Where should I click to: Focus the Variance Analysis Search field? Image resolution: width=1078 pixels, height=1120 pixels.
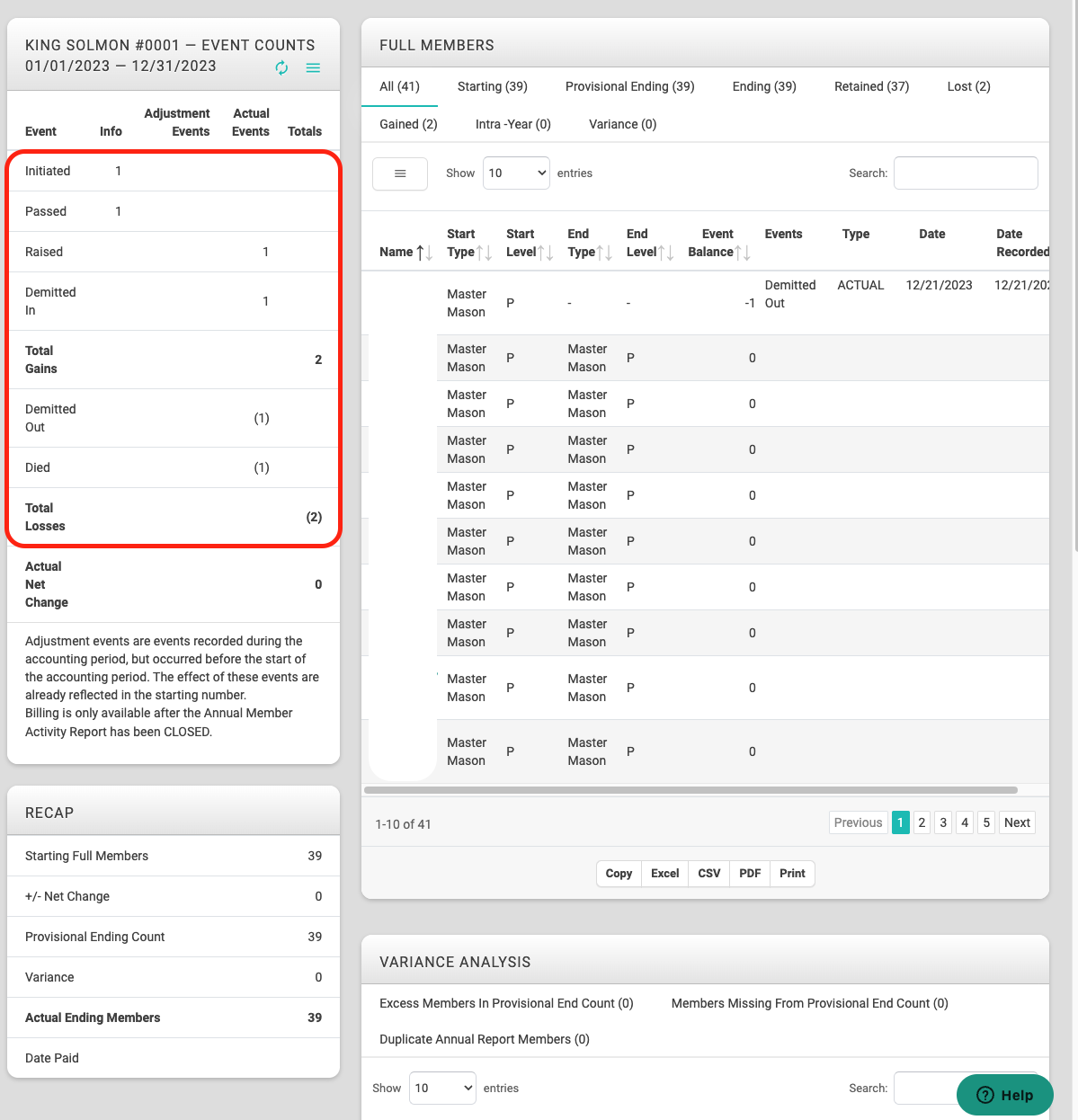(x=966, y=1088)
